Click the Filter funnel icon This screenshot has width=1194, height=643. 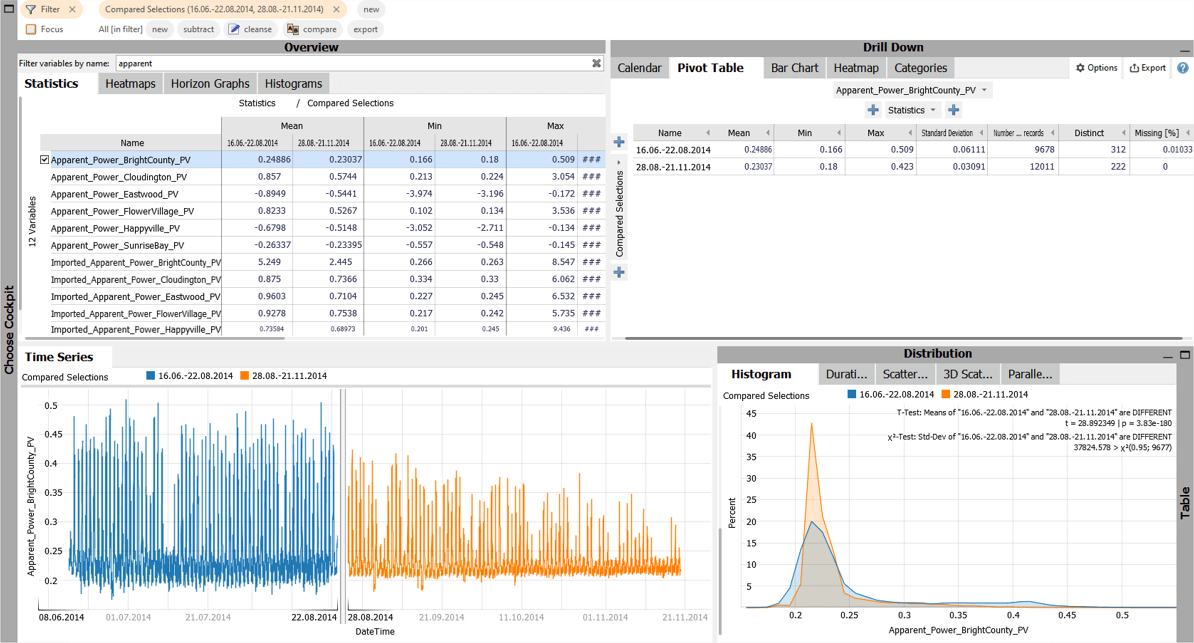coord(30,9)
